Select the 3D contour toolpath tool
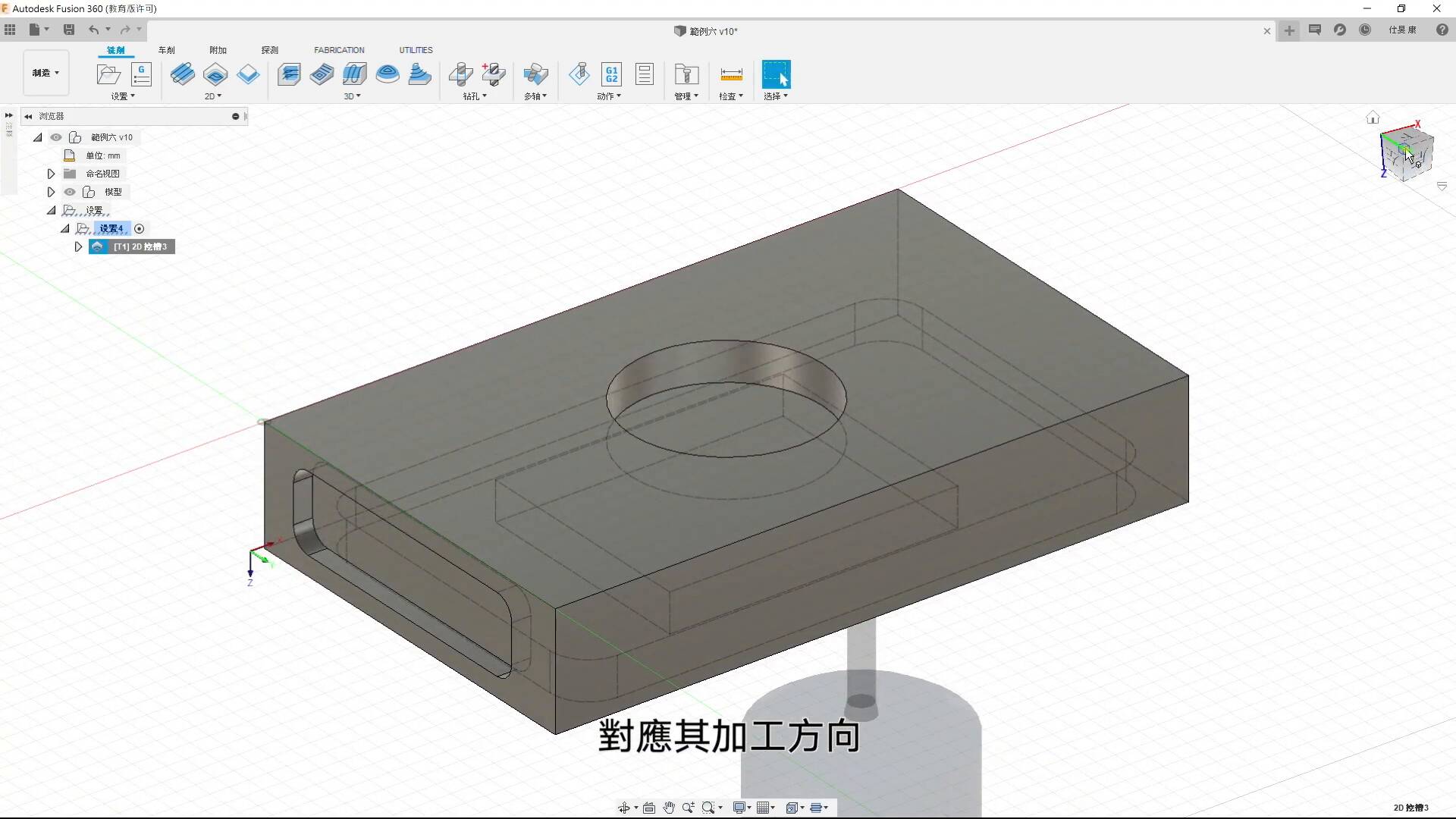Viewport: 1456px width, 819px height. pos(388,74)
